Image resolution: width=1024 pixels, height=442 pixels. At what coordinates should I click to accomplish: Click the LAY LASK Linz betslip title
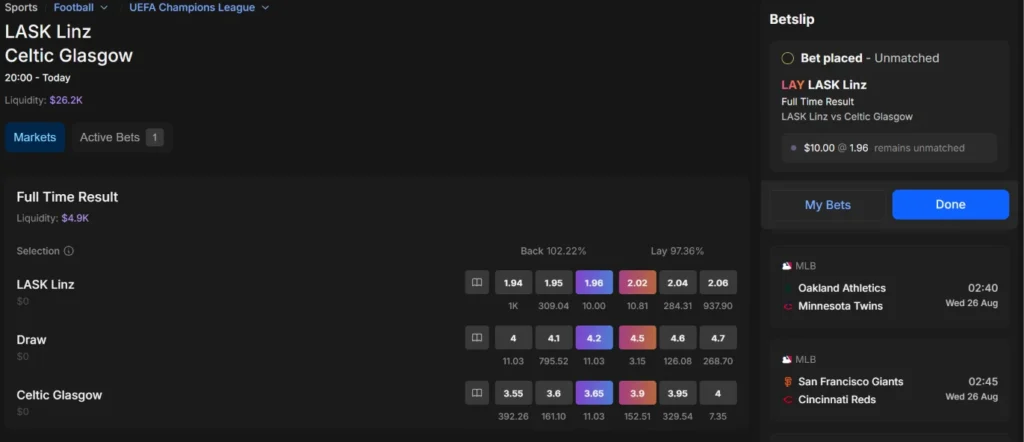[824, 85]
